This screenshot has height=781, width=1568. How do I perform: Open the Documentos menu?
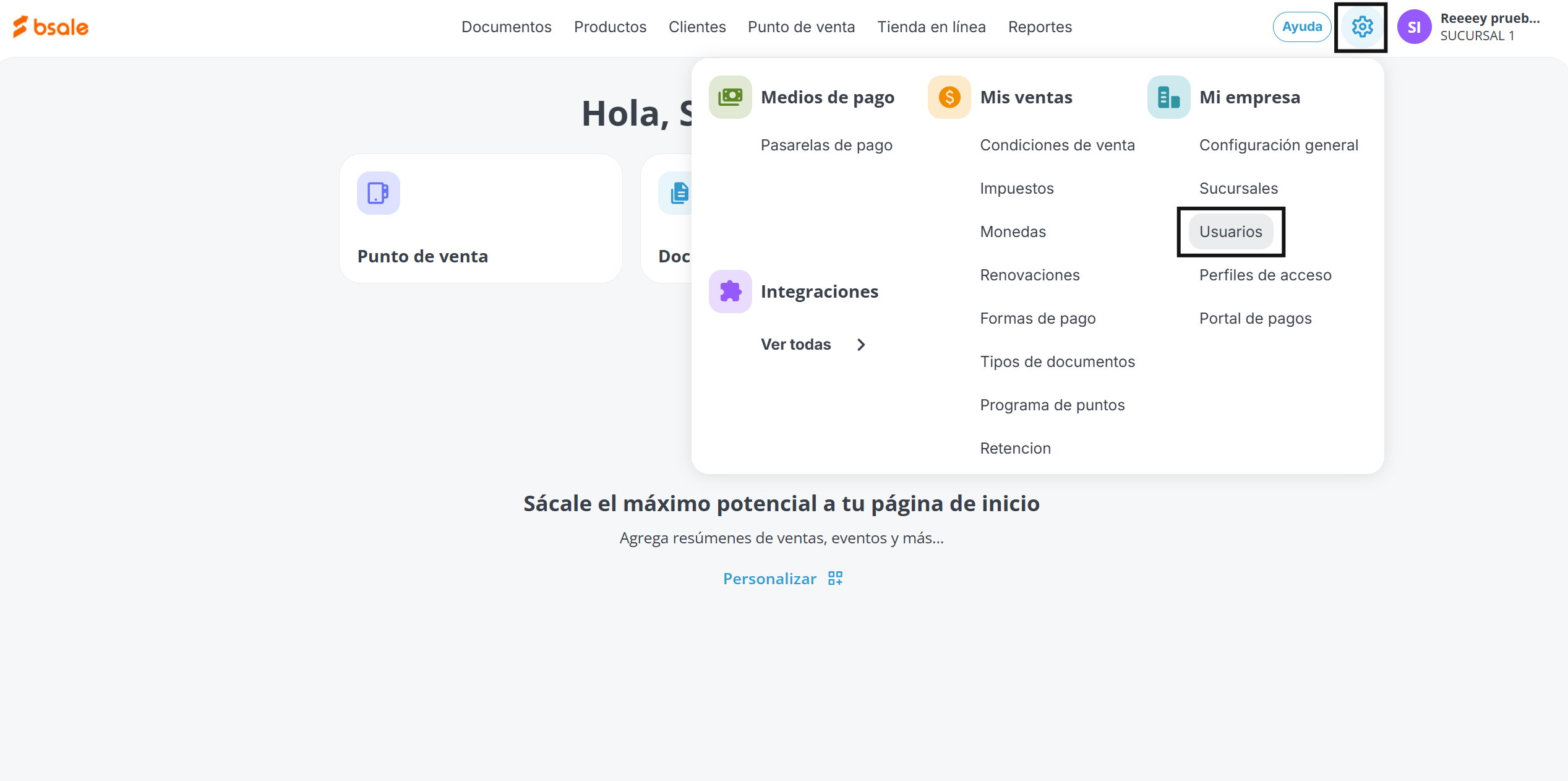click(506, 27)
